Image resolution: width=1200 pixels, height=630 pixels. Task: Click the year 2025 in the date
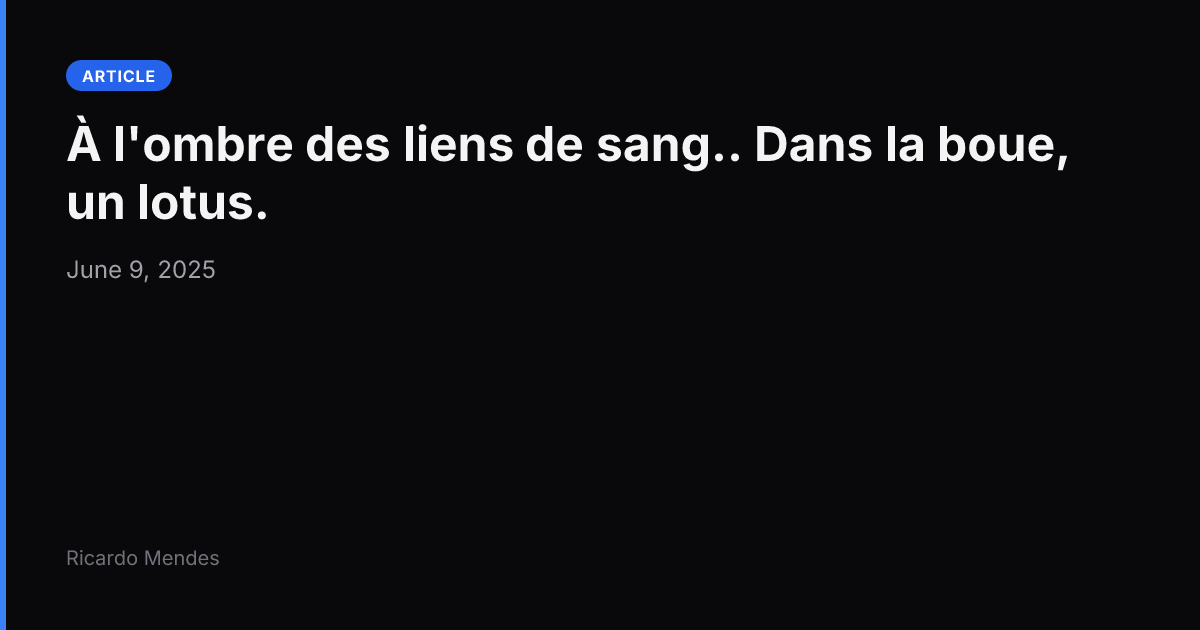click(187, 270)
